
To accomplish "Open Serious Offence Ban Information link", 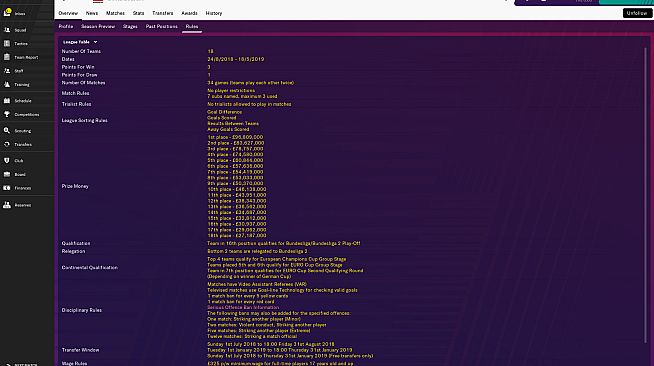I will point(243,307).
